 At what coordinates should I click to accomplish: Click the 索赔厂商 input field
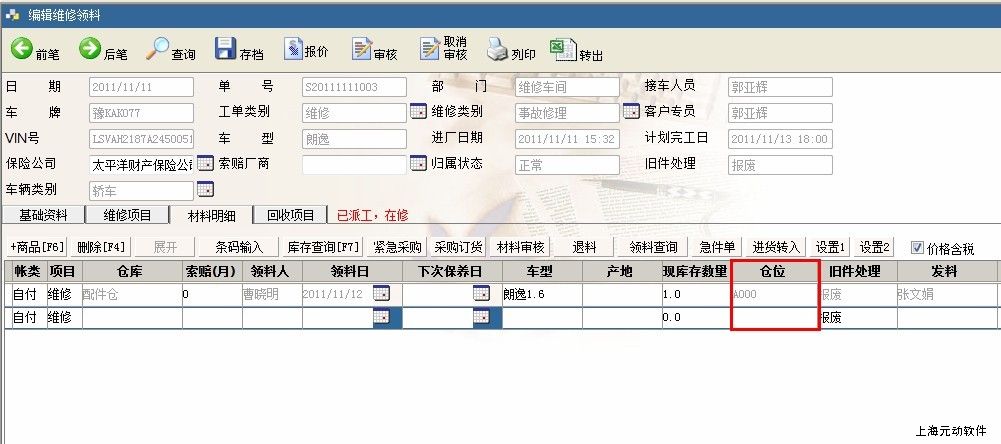(354, 164)
